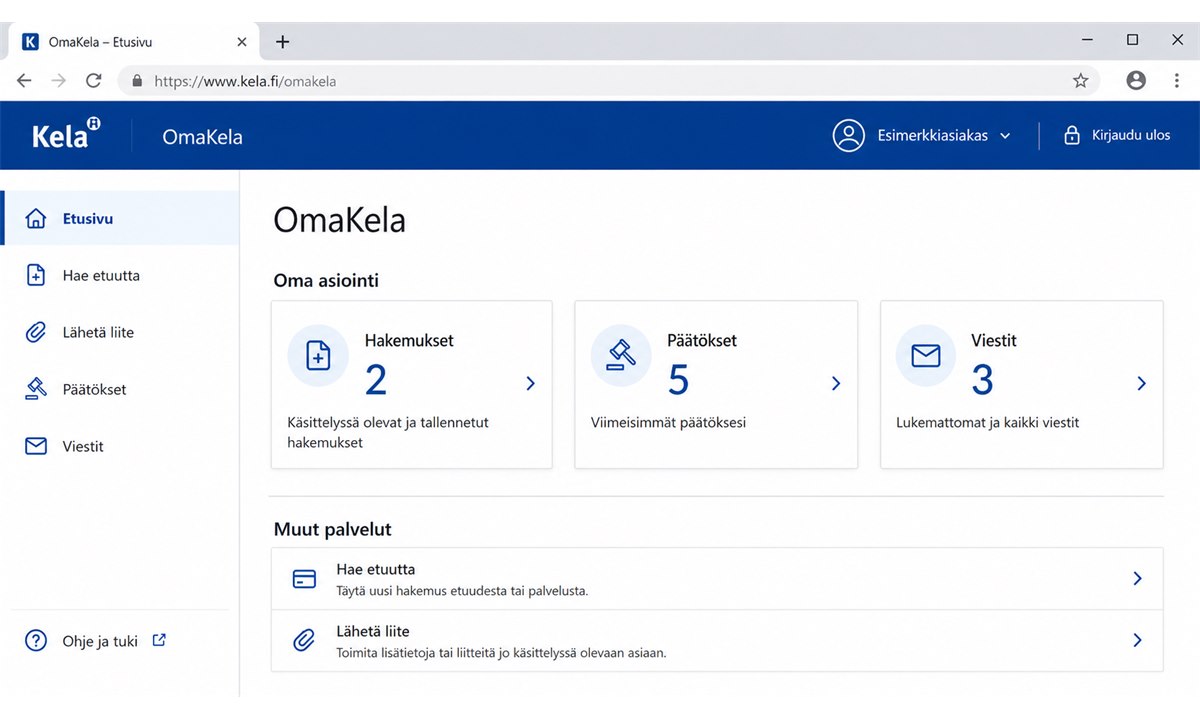Click Esimerkkiasiakas user name in header
Viewport: 1200px width, 720px height.
(x=931, y=135)
